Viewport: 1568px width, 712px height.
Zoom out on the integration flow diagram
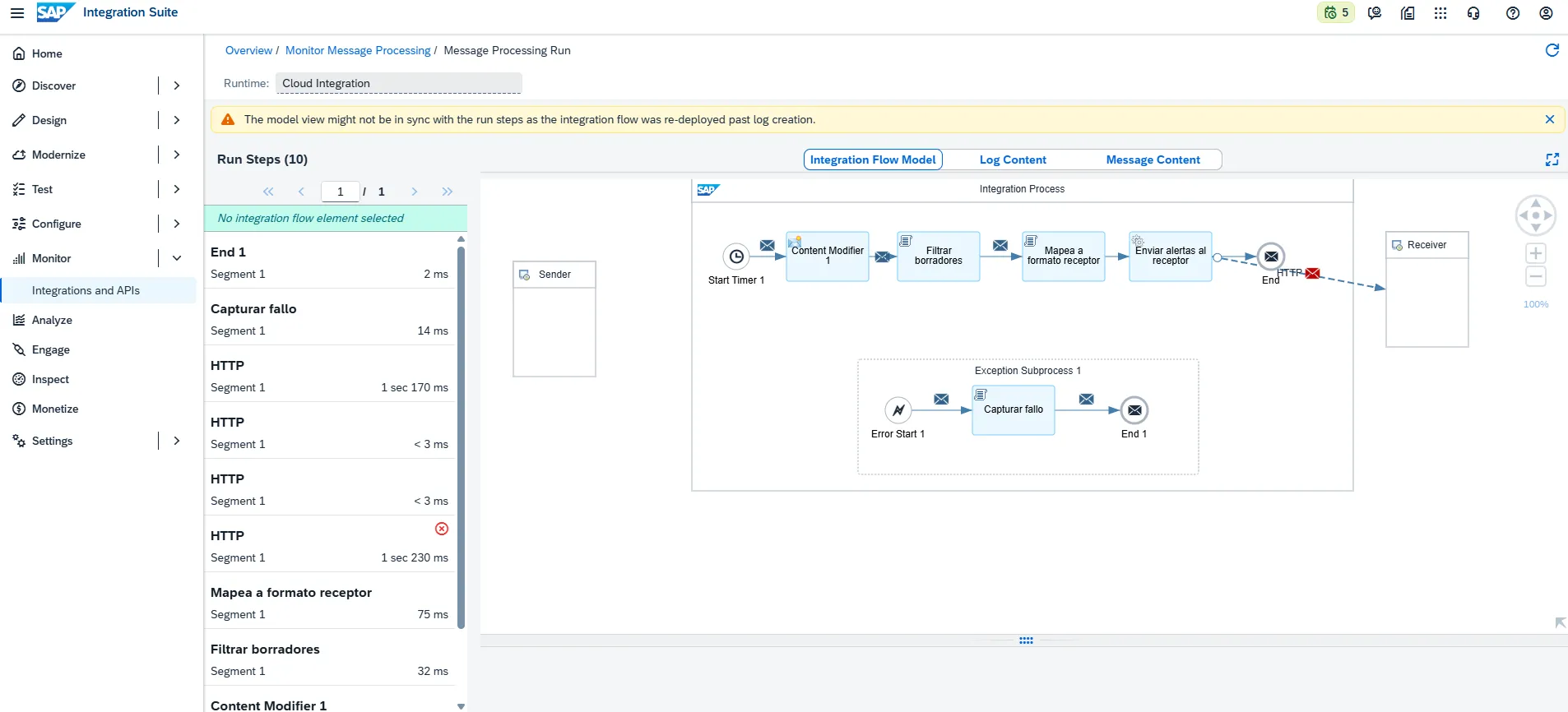1536,276
